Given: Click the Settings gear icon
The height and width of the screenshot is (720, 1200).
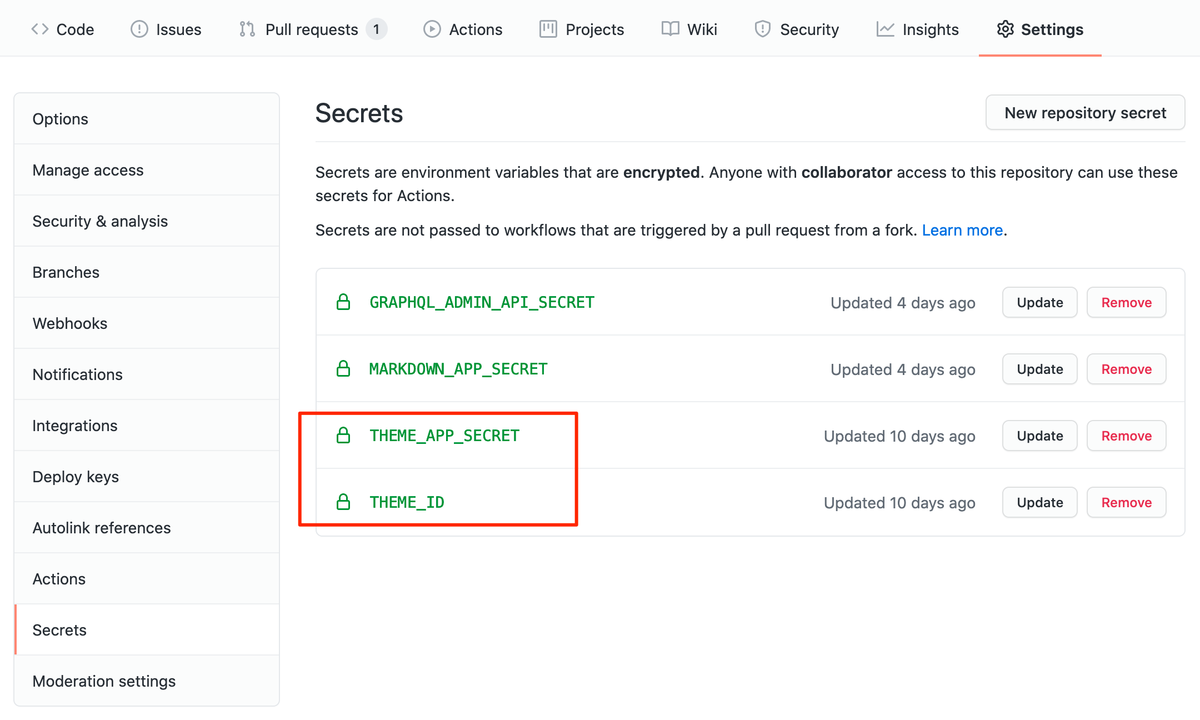Looking at the screenshot, I should [1004, 30].
